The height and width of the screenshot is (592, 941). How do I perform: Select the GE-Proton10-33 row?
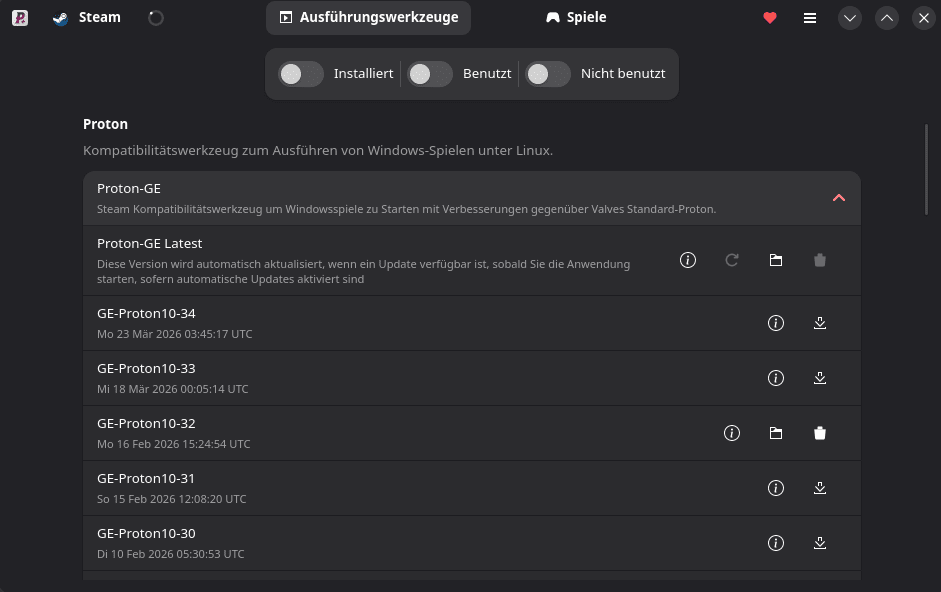[400, 378]
